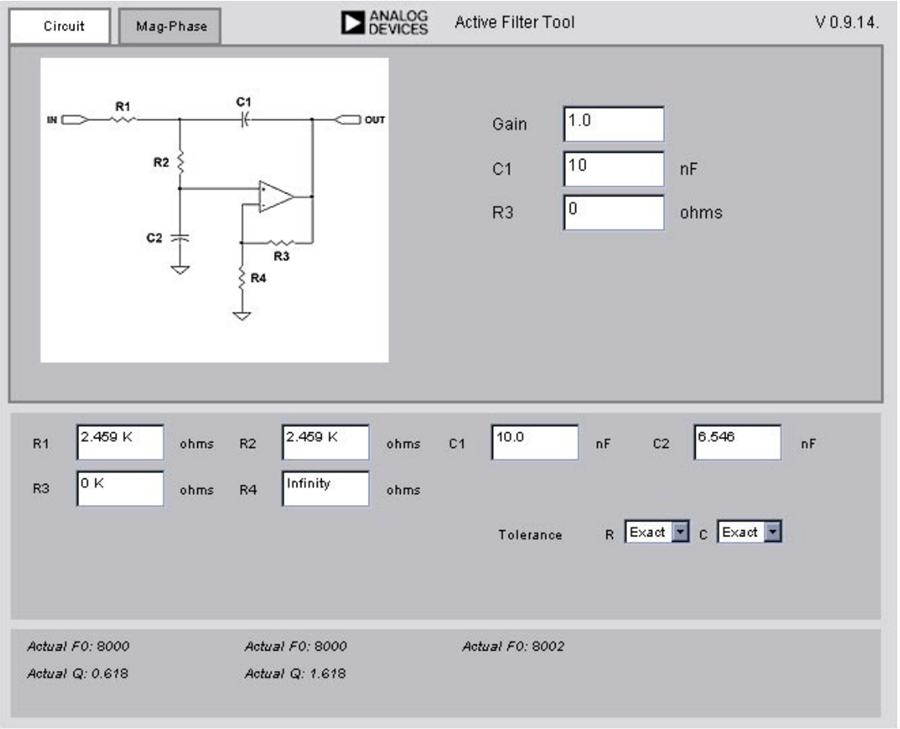Click the R3 ohms input at top right
The width and height of the screenshot is (900, 729).
tap(614, 212)
